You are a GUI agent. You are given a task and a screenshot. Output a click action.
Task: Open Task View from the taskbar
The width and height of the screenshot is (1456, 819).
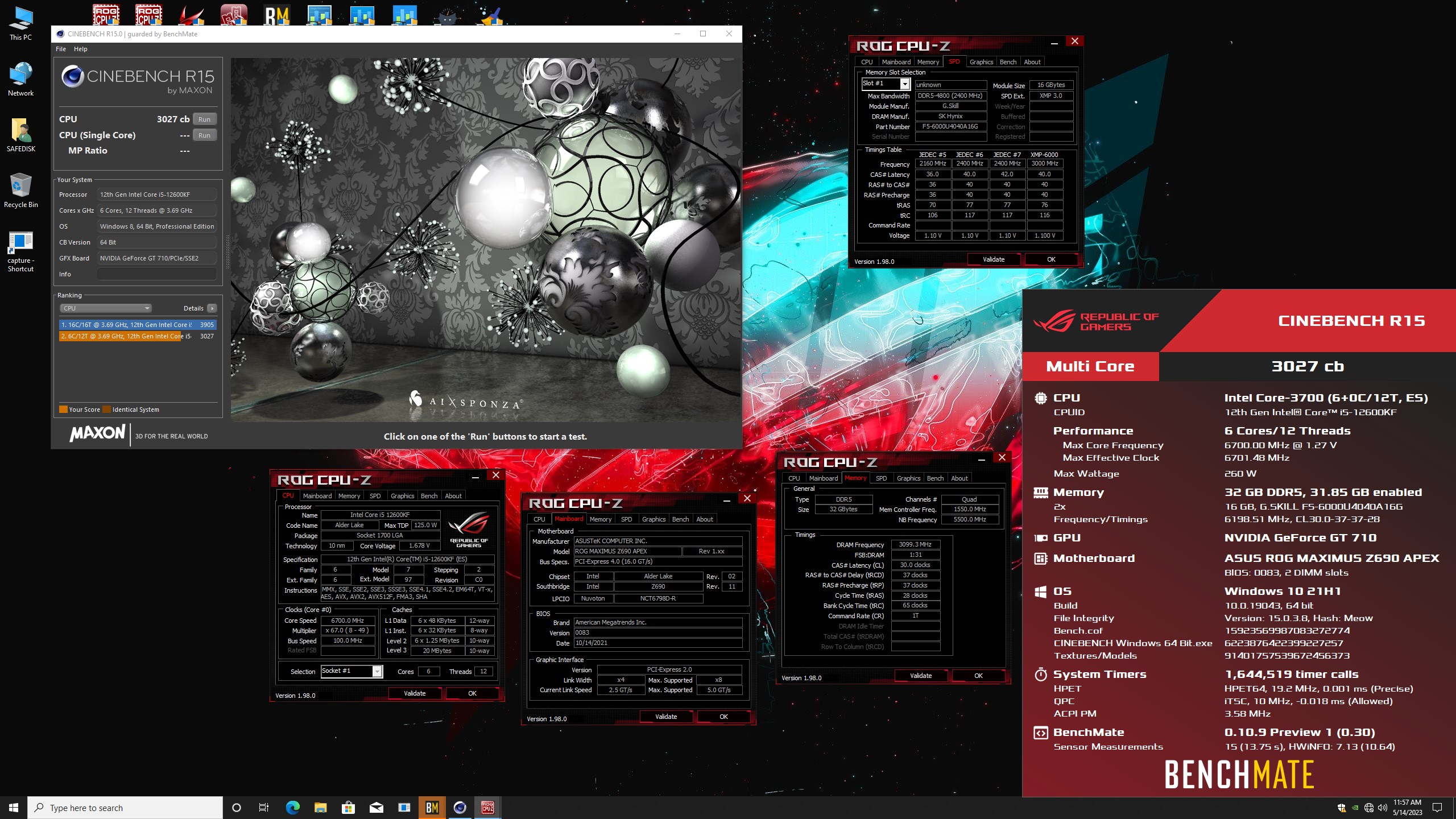(x=264, y=808)
